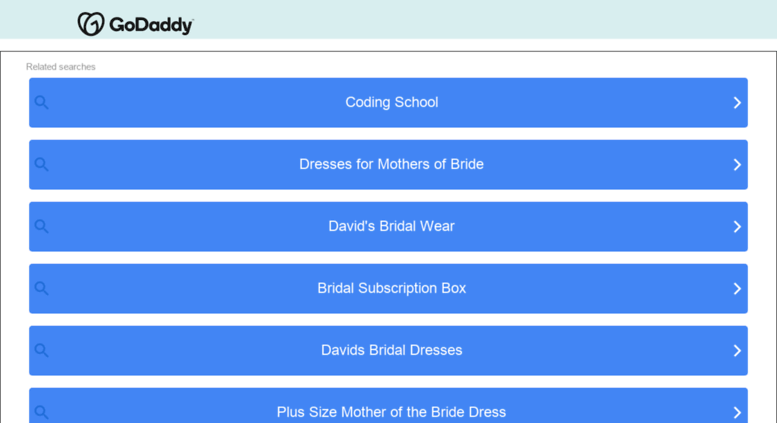Open the Coding School related search
Screen dimensions: 777x423
pos(388,103)
